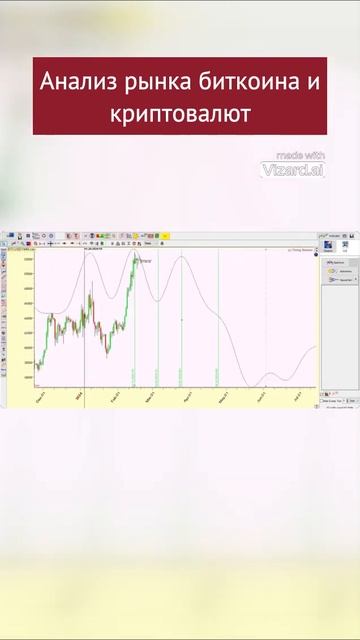Click the globe icon in the top toolbar
This screenshot has width=360, height=640.
point(92,236)
